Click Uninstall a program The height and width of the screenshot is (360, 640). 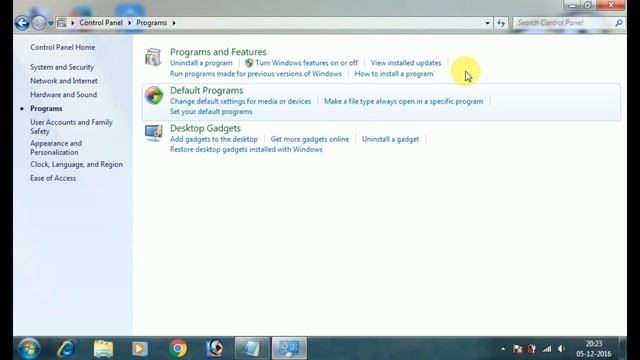[201, 63]
